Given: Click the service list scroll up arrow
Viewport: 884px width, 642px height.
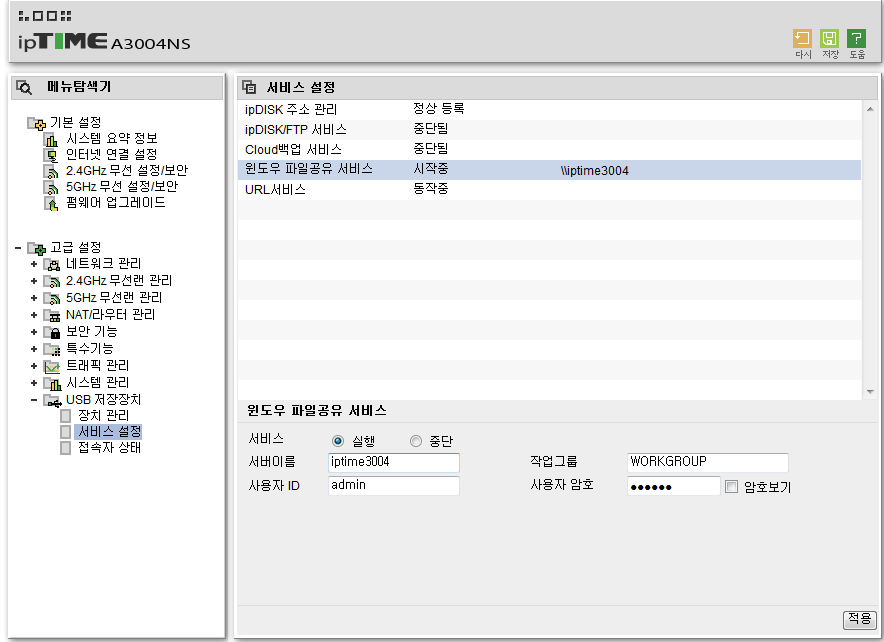Looking at the screenshot, I should [870, 109].
